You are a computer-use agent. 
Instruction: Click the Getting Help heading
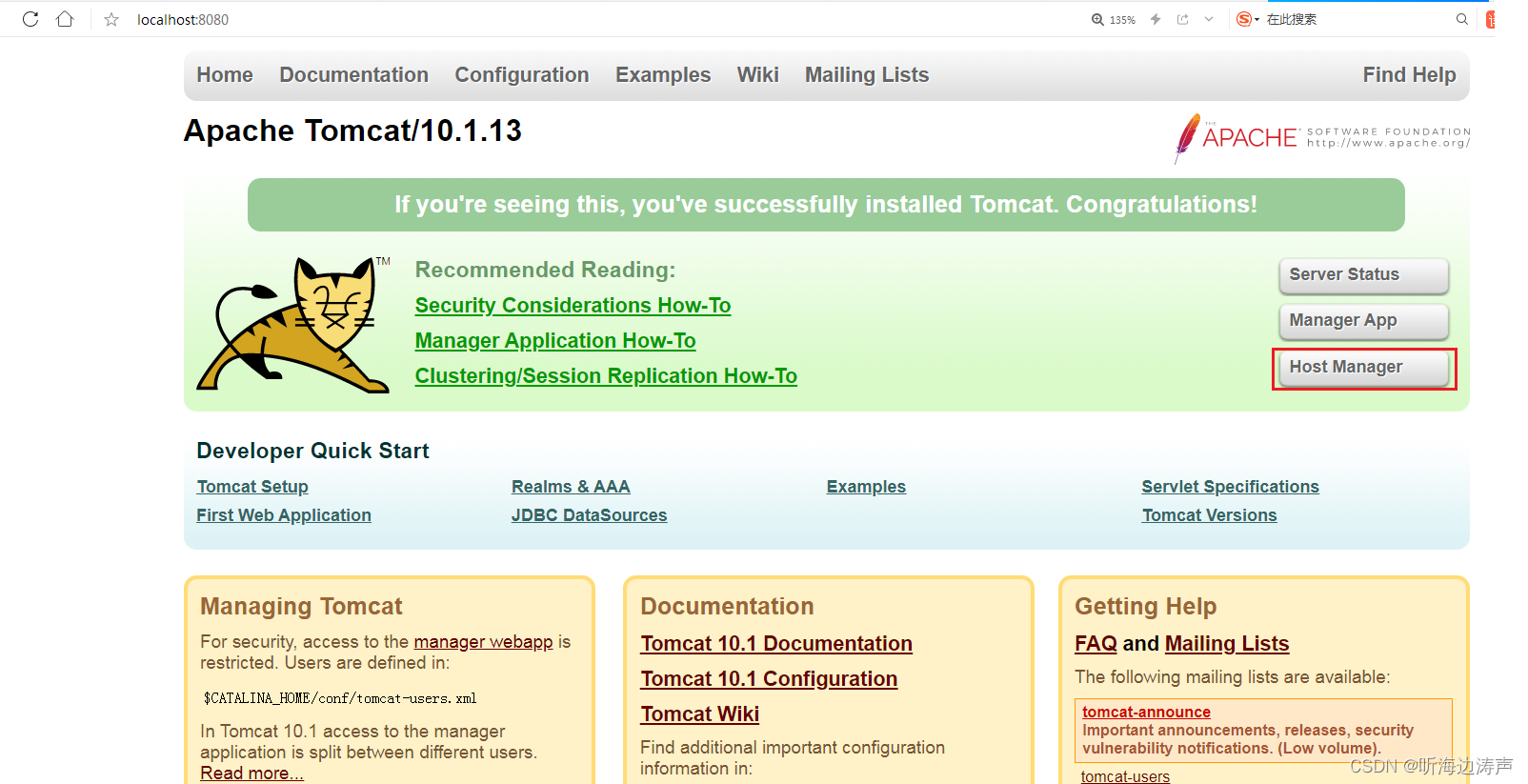[x=1145, y=606]
